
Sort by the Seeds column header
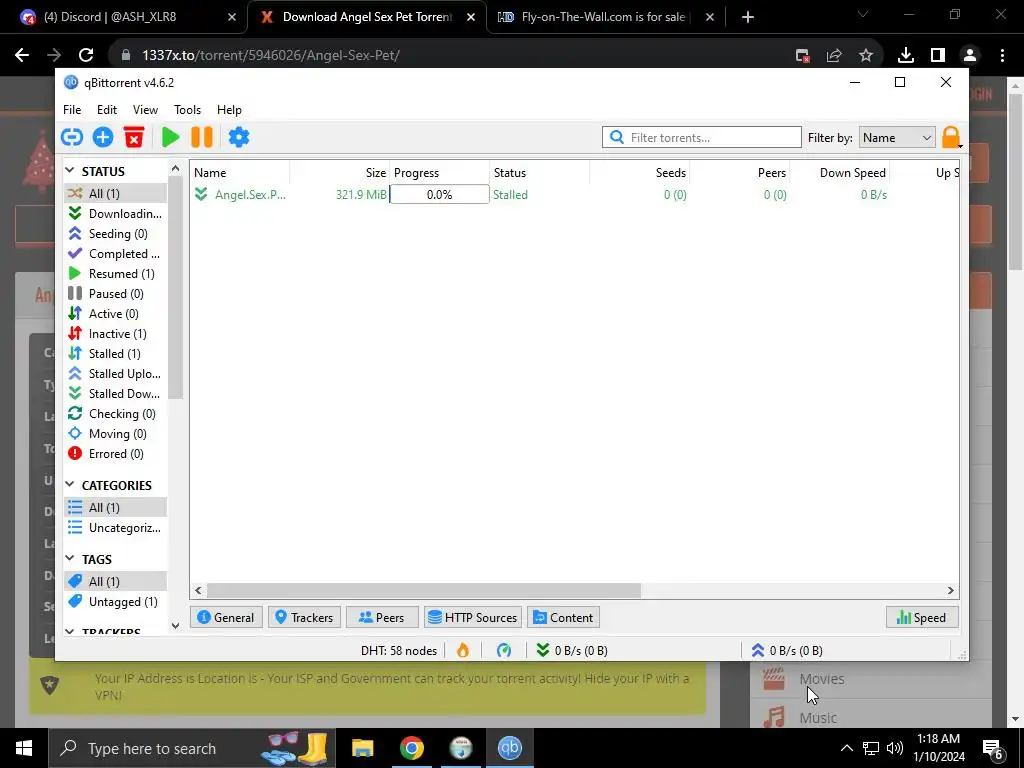[639, 172]
